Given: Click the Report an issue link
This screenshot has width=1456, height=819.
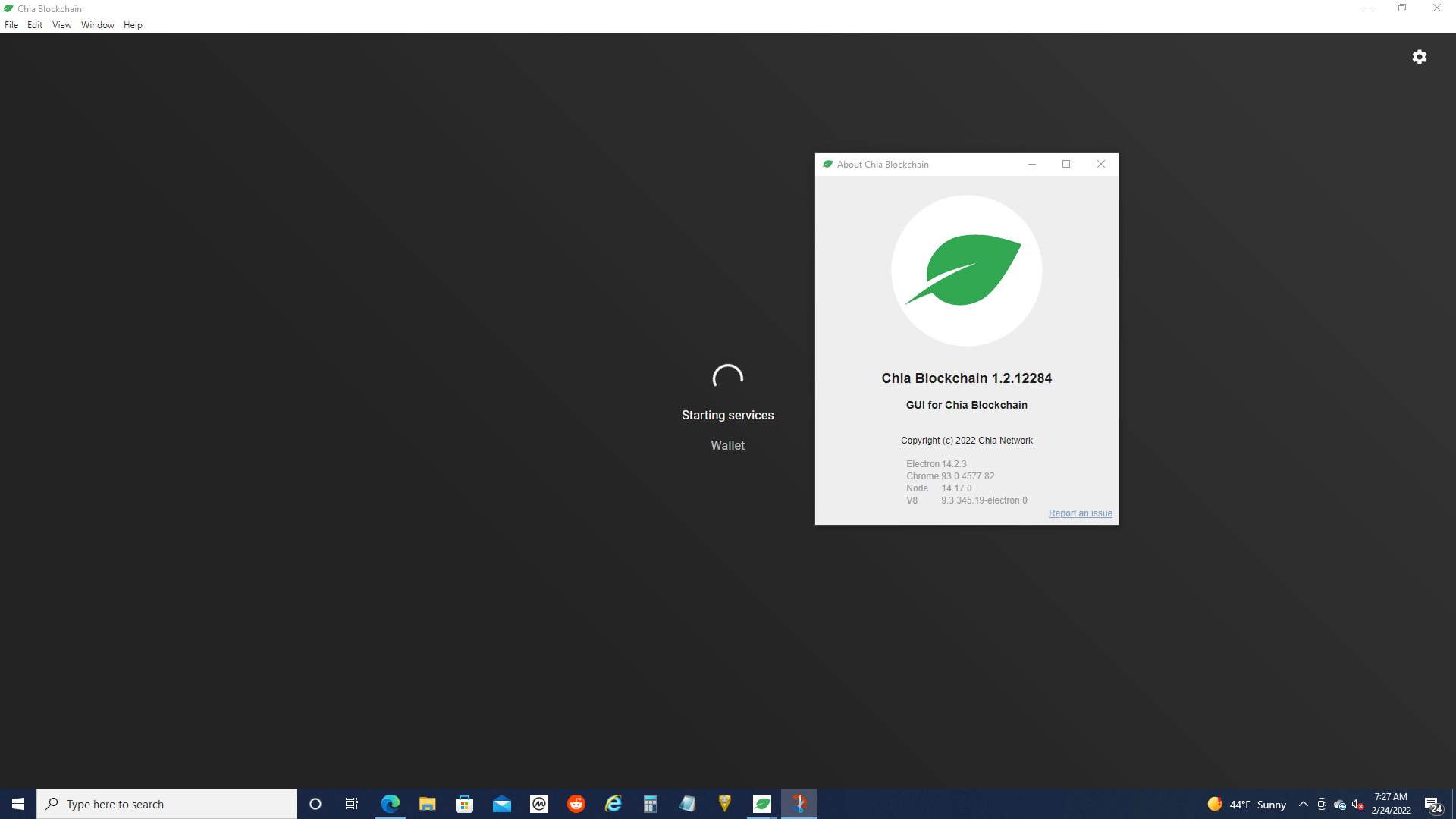Looking at the screenshot, I should [1080, 513].
